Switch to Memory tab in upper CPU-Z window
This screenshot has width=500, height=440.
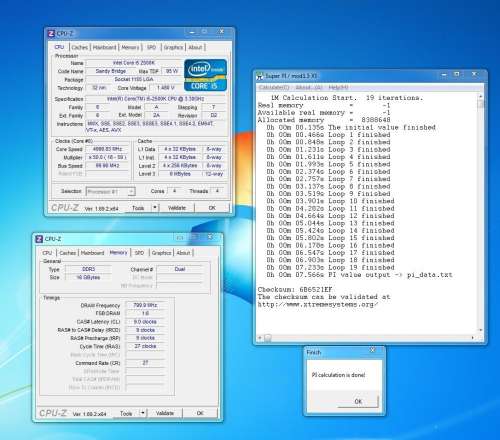(130, 47)
